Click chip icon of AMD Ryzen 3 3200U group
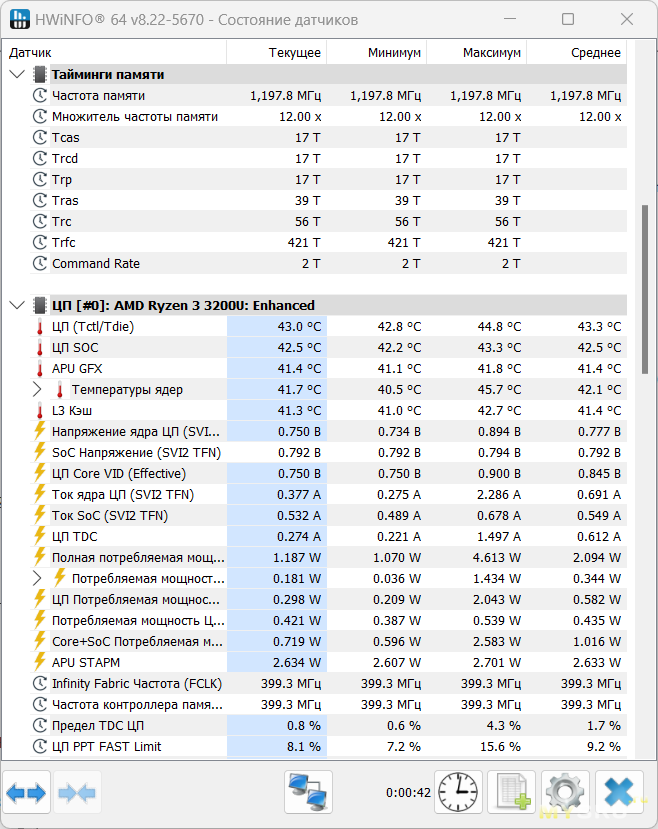Screen dimensions: 658x829 click(x=39, y=305)
